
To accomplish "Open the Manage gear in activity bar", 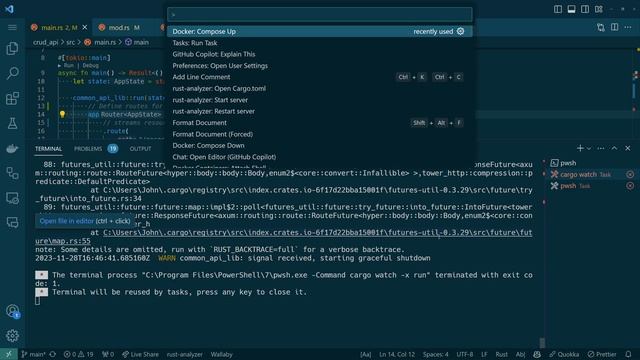I will [12, 336].
